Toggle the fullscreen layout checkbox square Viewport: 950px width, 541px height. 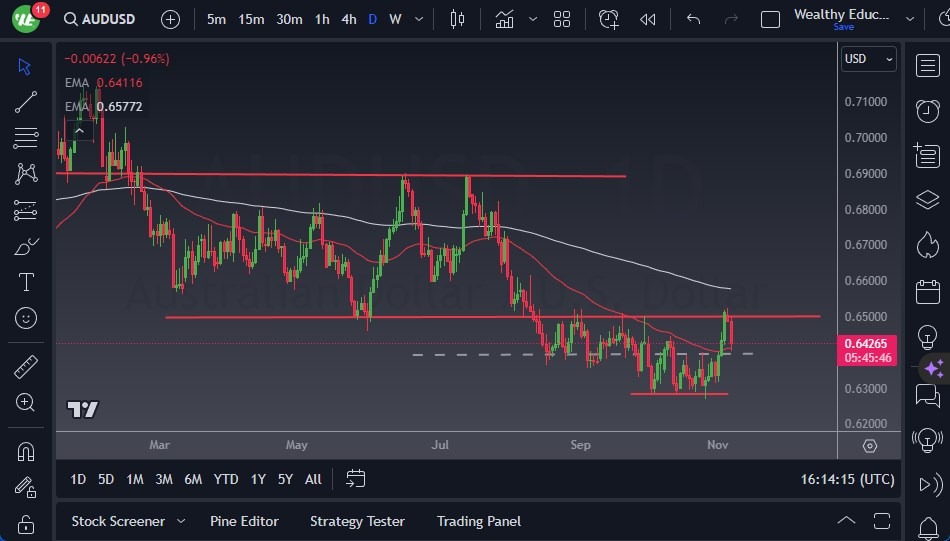770,19
